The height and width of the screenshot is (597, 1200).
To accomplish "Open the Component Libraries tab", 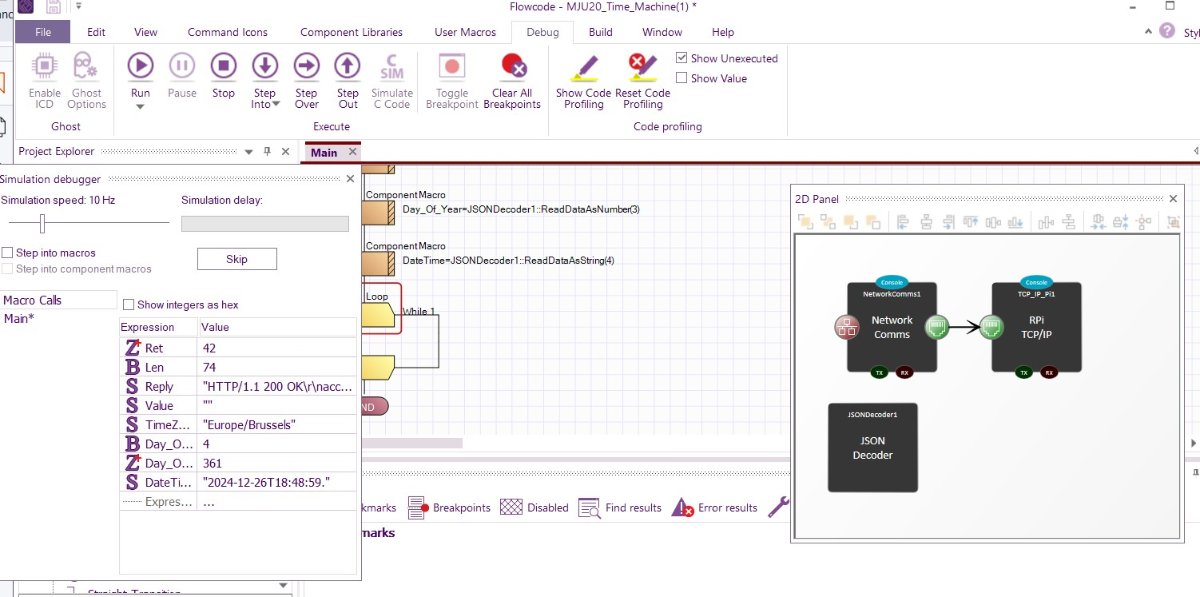I will click(351, 32).
